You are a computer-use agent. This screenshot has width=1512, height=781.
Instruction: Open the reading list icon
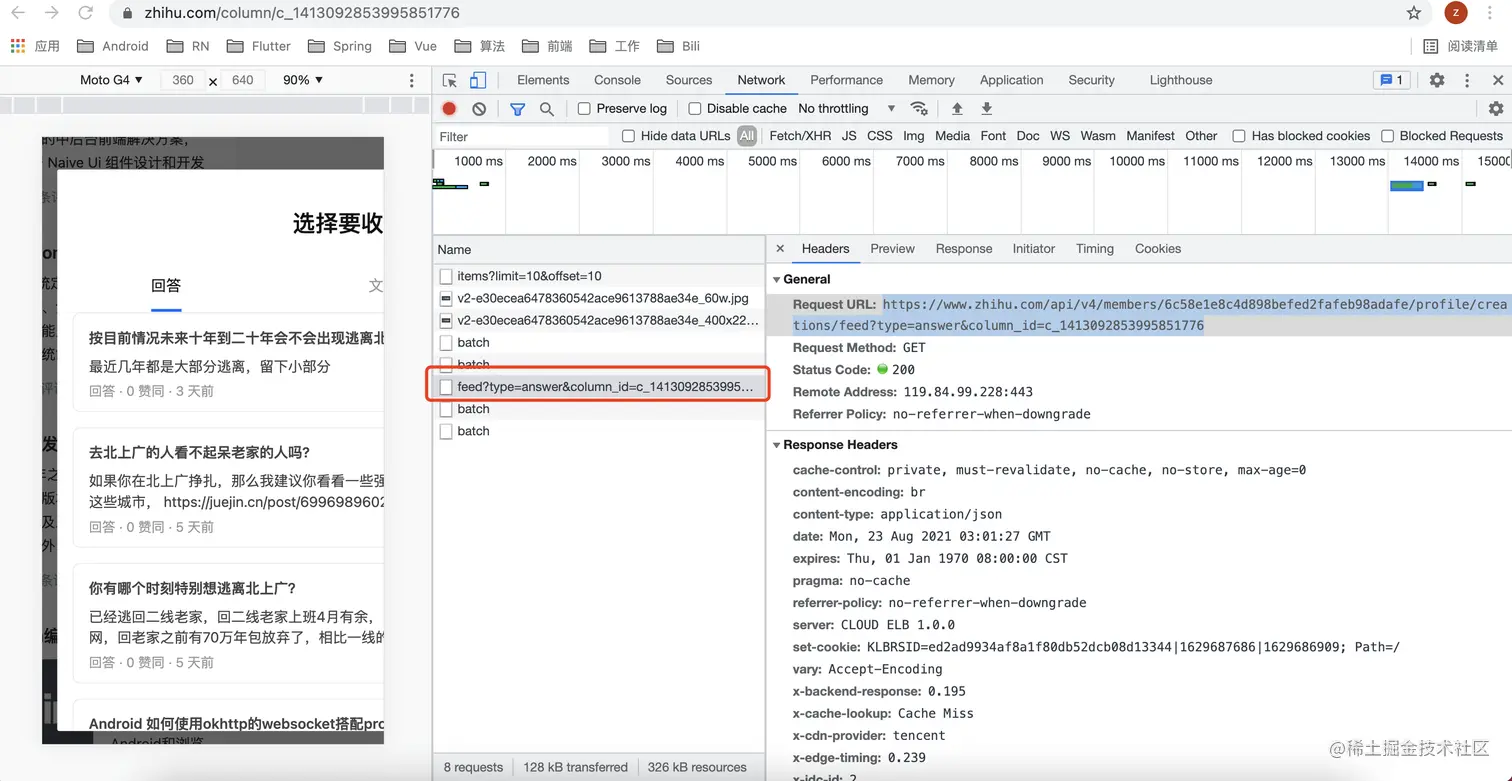[x=1431, y=46]
